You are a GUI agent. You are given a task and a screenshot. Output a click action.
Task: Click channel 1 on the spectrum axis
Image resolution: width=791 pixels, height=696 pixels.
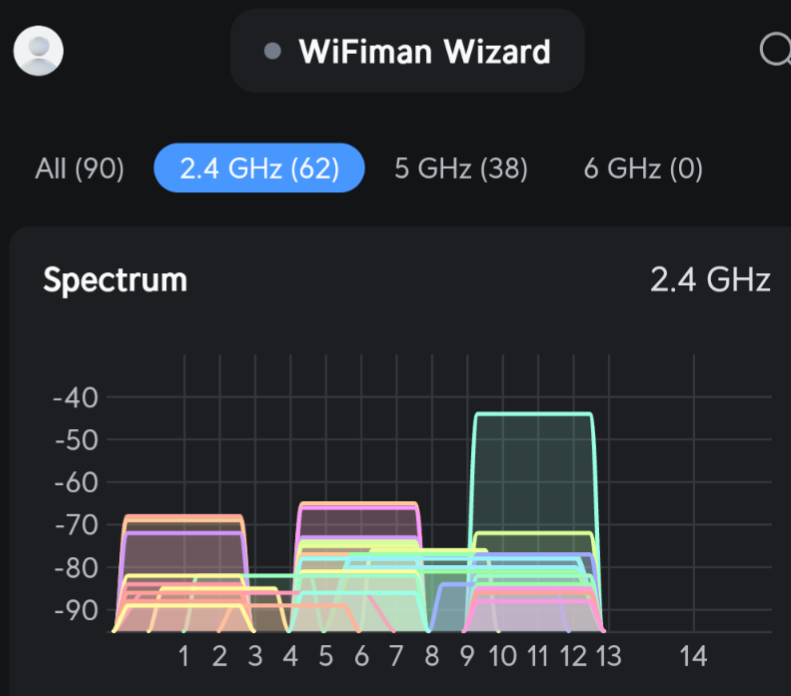(184, 657)
